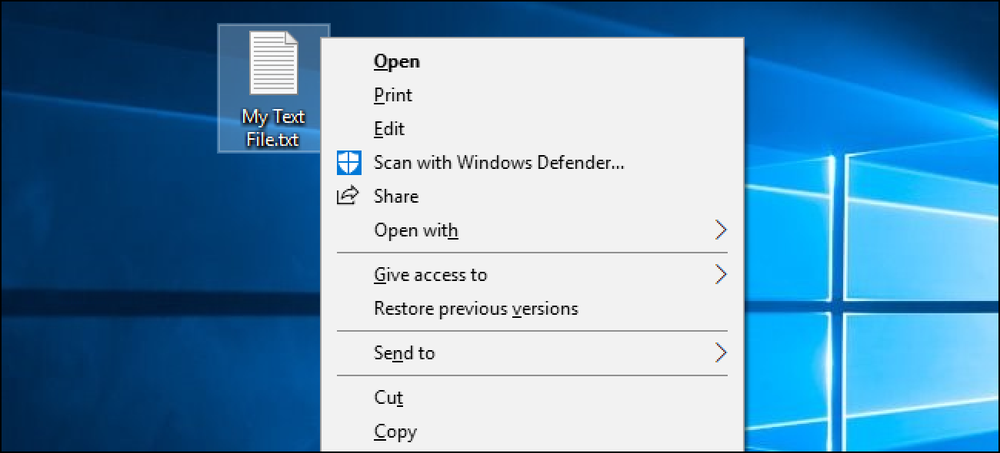Select the My Text File.txt desktop icon
The image size is (1000, 453).
pyautogui.click(x=274, y=89)
